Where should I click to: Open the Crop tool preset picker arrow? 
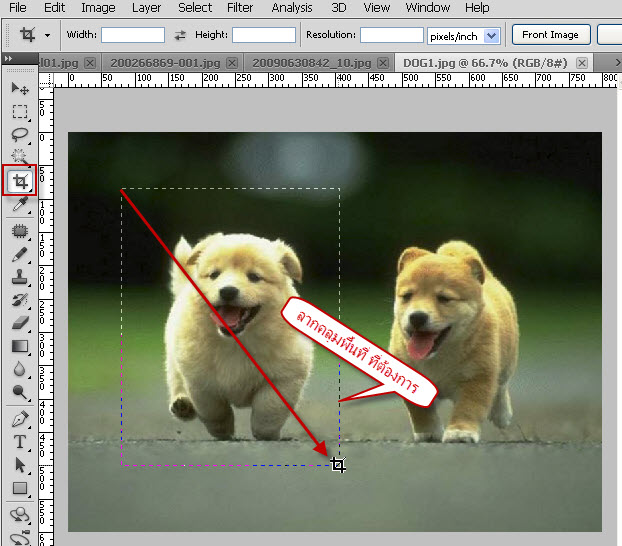(48, 35)
